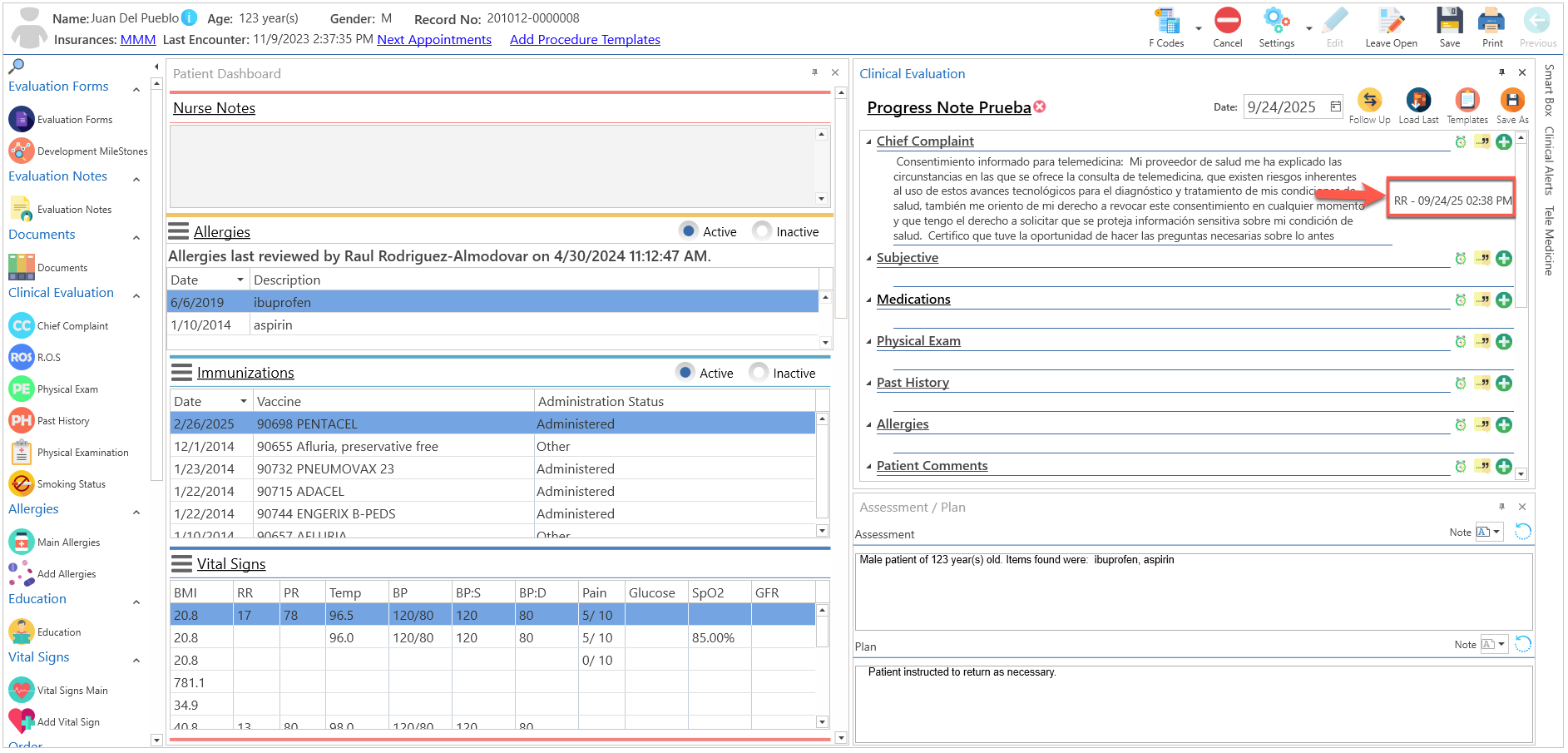1568x753 pixels.
Task: Select the 90732 PNEUMOVAX 23 row
Action: (492, 468)
